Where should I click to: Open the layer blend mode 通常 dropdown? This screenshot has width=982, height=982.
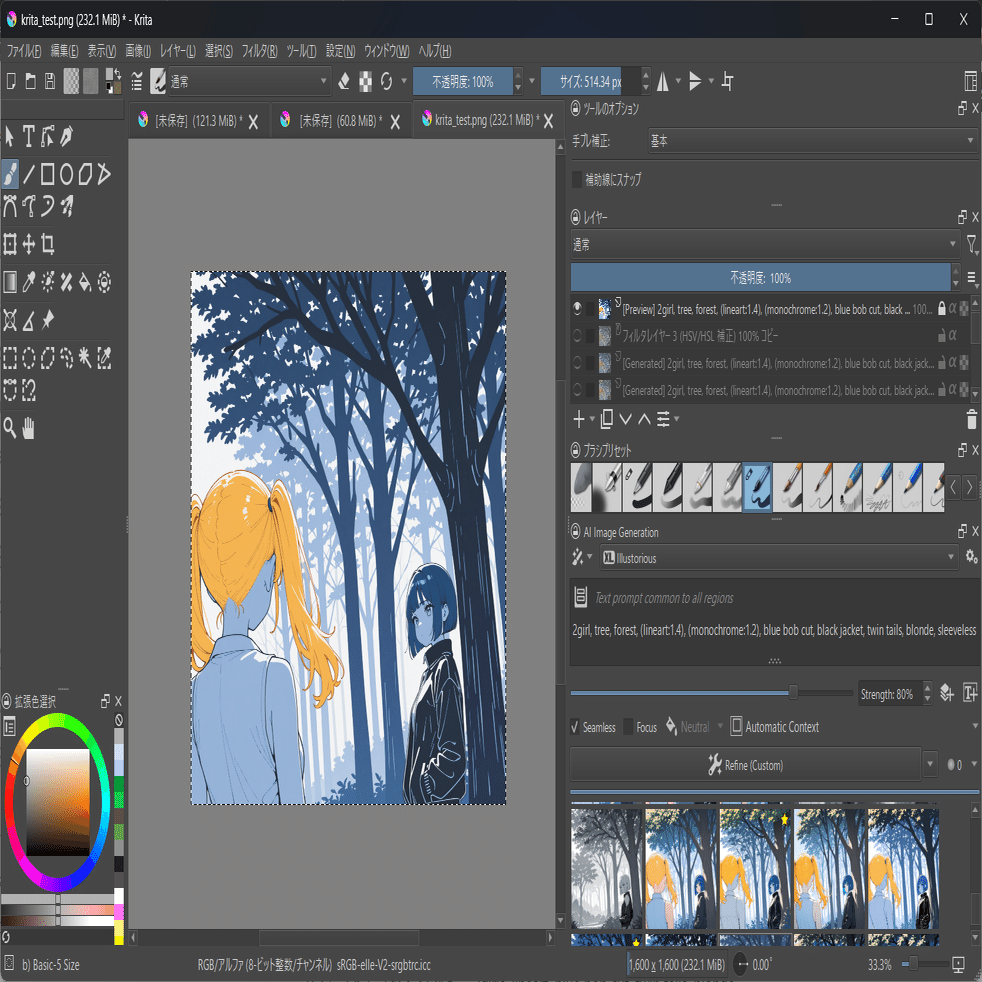pyautogui.click(x=764, y=244)
